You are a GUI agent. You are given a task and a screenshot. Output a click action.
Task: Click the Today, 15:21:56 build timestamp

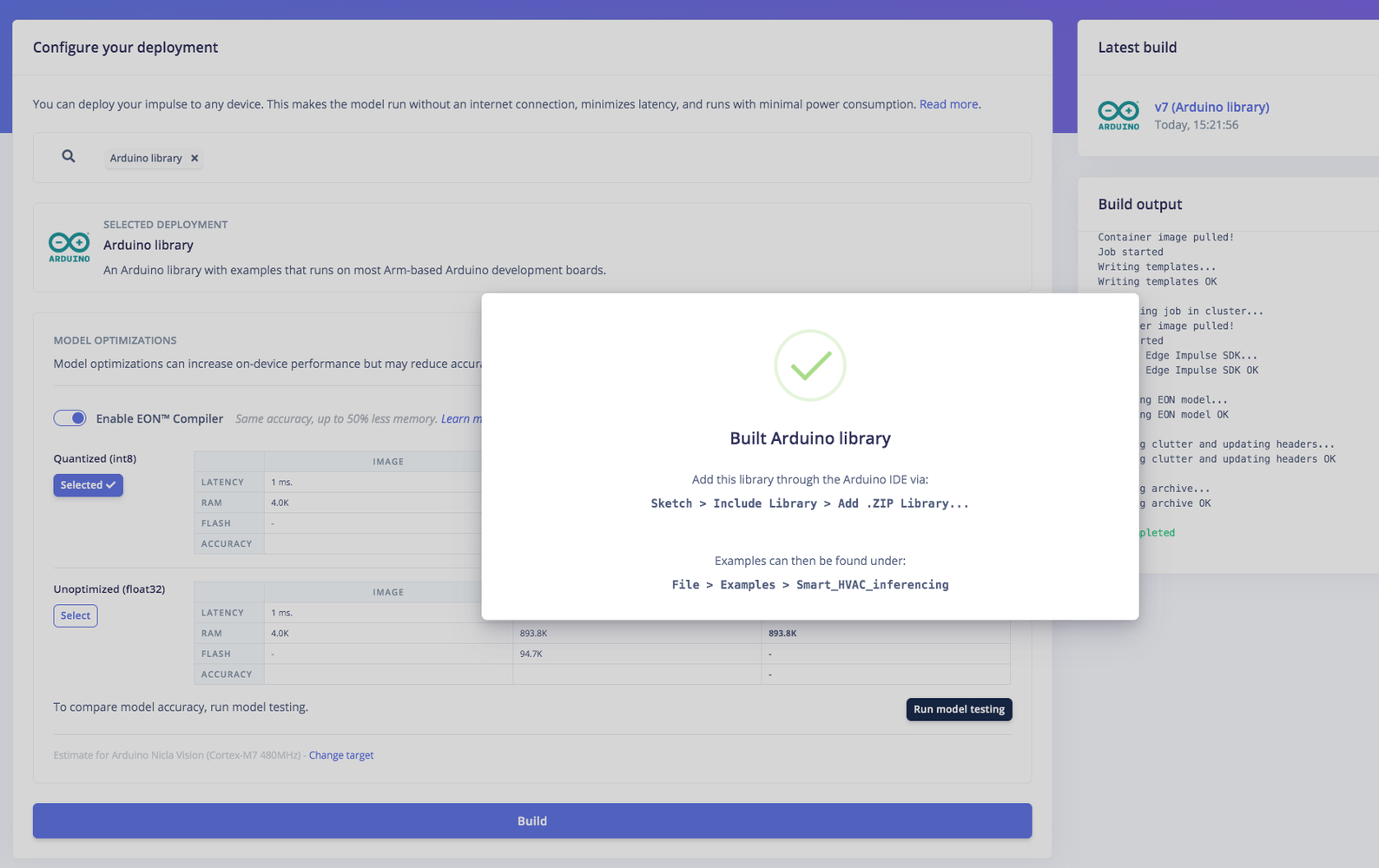click(x=1196, y=125)
